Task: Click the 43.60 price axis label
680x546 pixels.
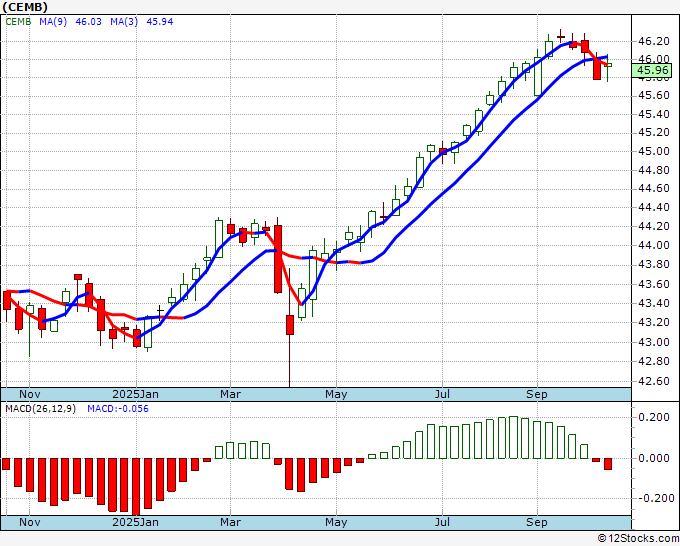Action: click(654, 284)
